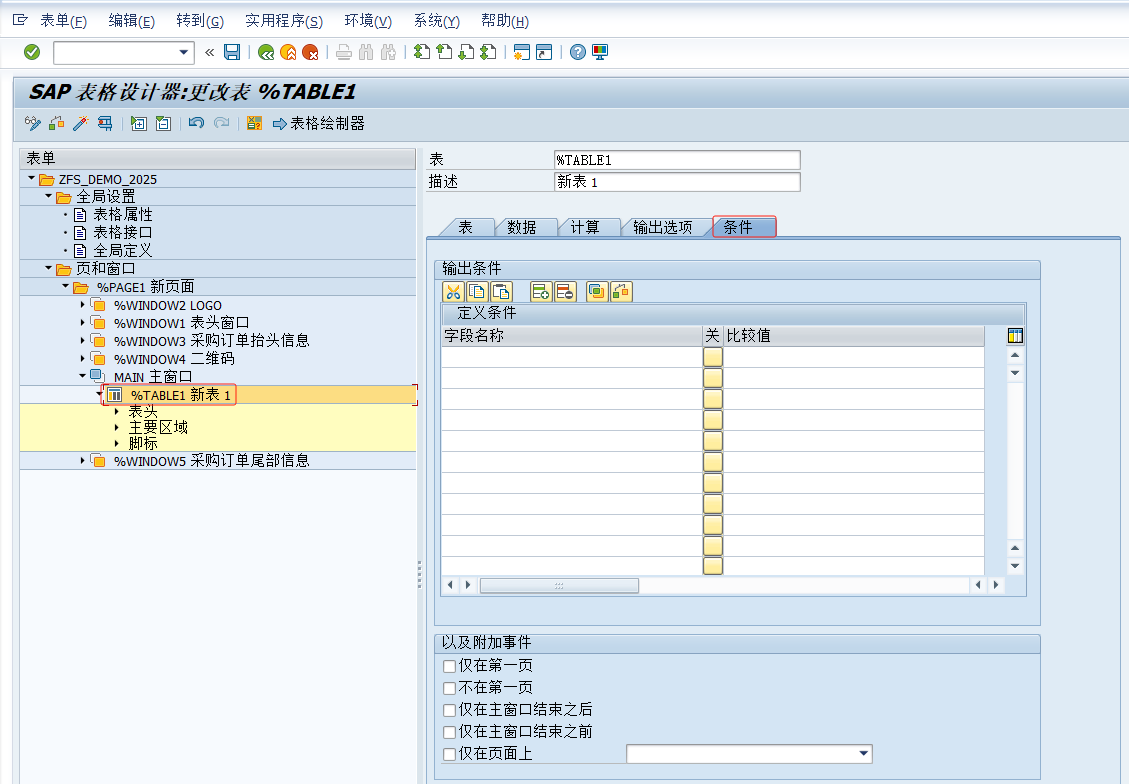Select the MAIN 主窗口 node

click(153, 377)
